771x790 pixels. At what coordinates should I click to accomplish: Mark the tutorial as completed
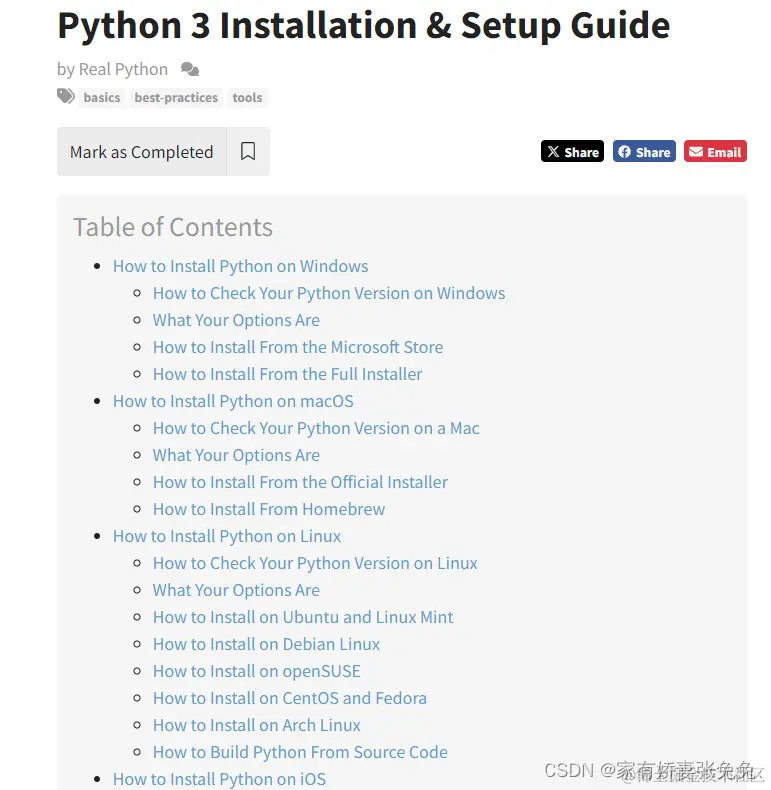tap(142, 151)
